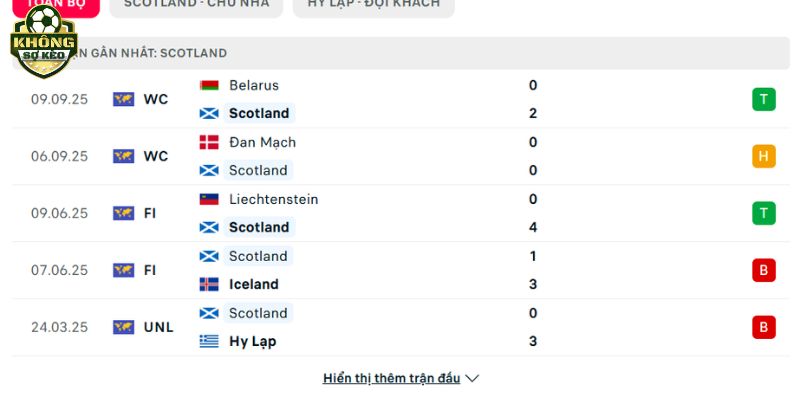Open the Hy Lạp team link
The width and height of the screenshot is (800, 400).
coord(252,341)
